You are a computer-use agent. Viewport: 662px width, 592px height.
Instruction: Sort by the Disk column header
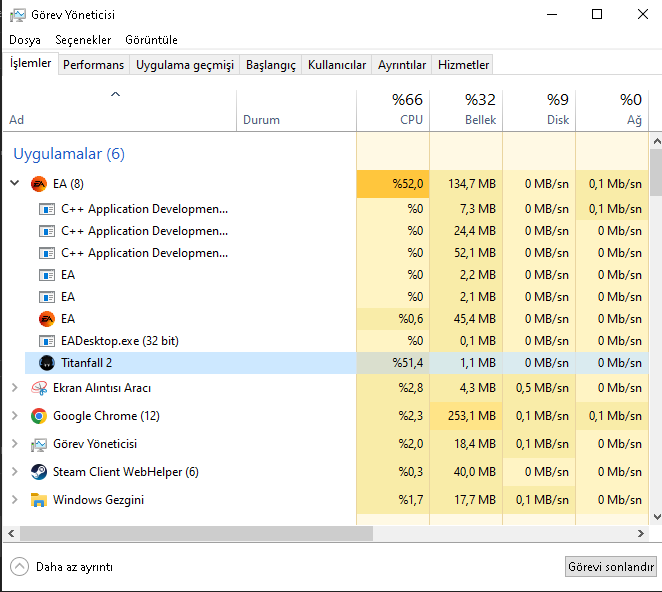coord(539,111)
